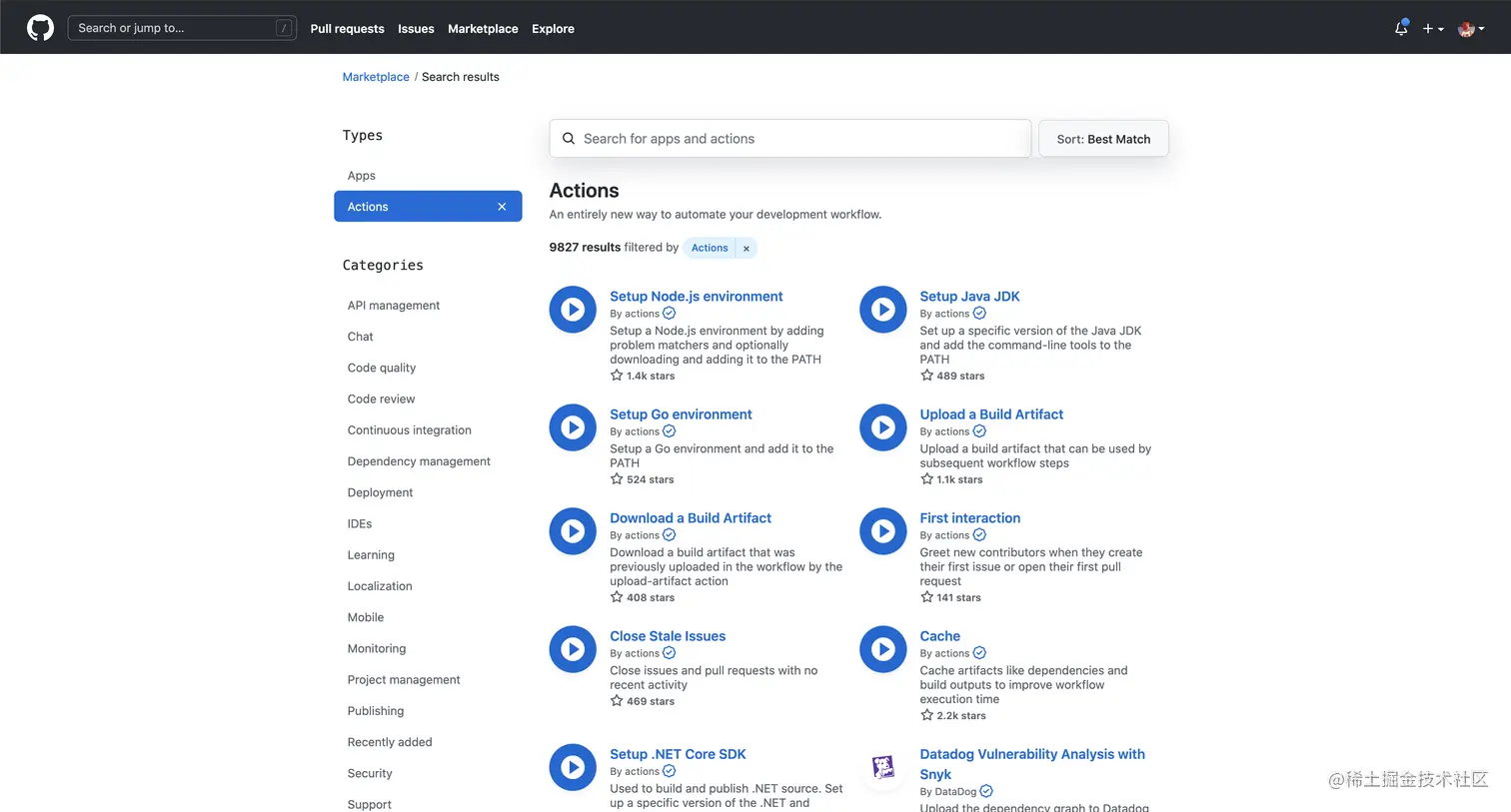Click the magnifier icon in the marketplace search
Screen dimensions: 1511x812
click(569, 139)
